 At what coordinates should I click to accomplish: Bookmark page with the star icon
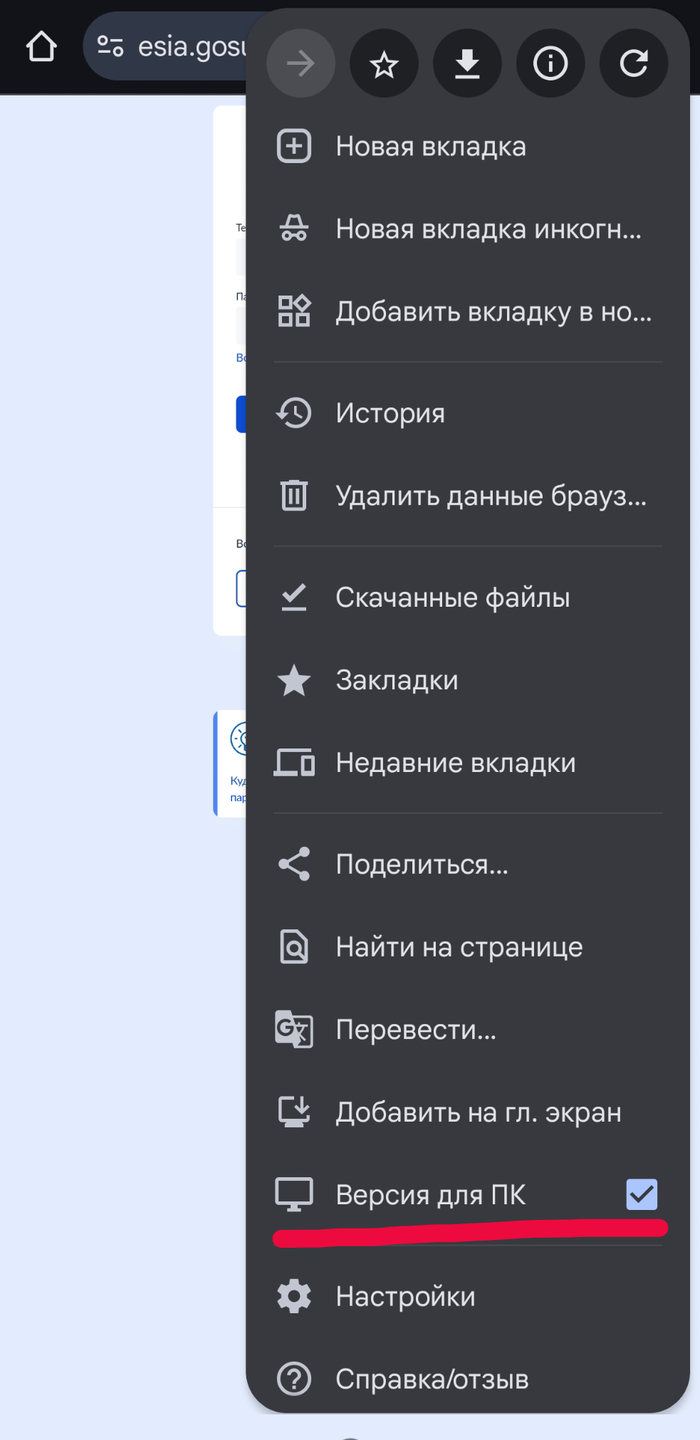click(x=384, y=64)
